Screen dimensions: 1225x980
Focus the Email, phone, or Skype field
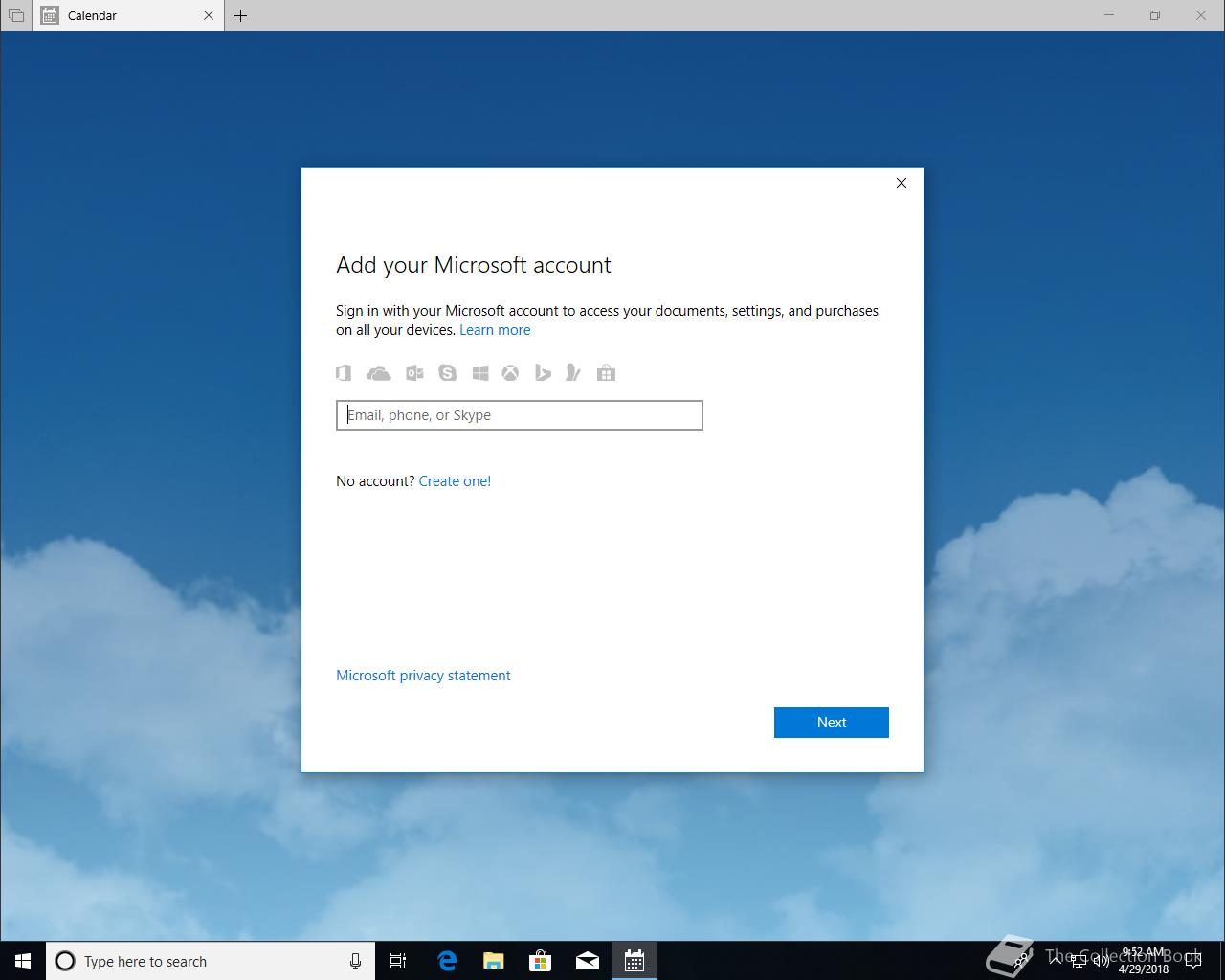tap(520, 415)
